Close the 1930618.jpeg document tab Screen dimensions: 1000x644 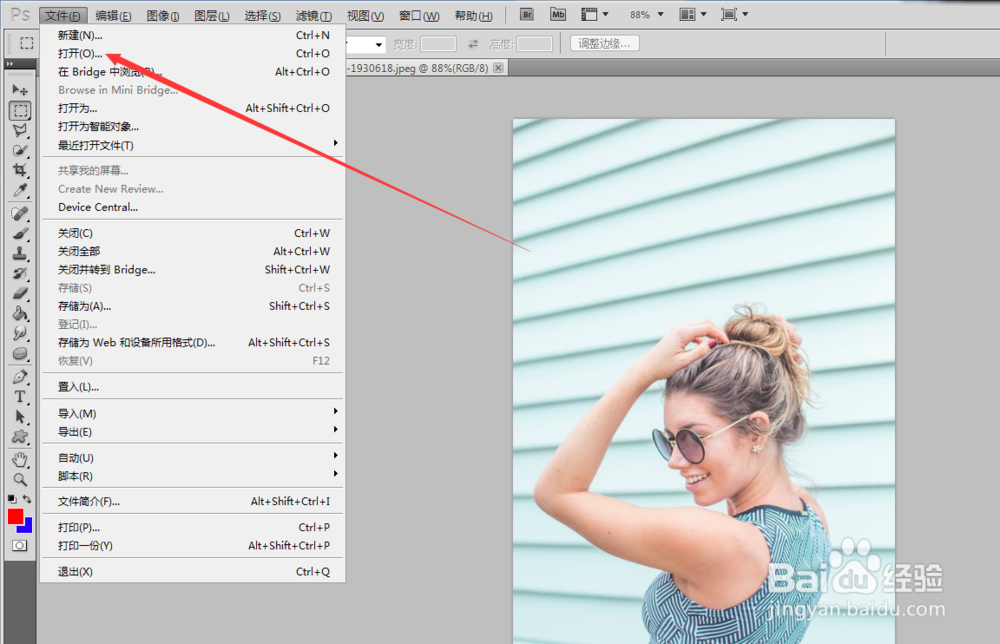[x=498, y=68]
